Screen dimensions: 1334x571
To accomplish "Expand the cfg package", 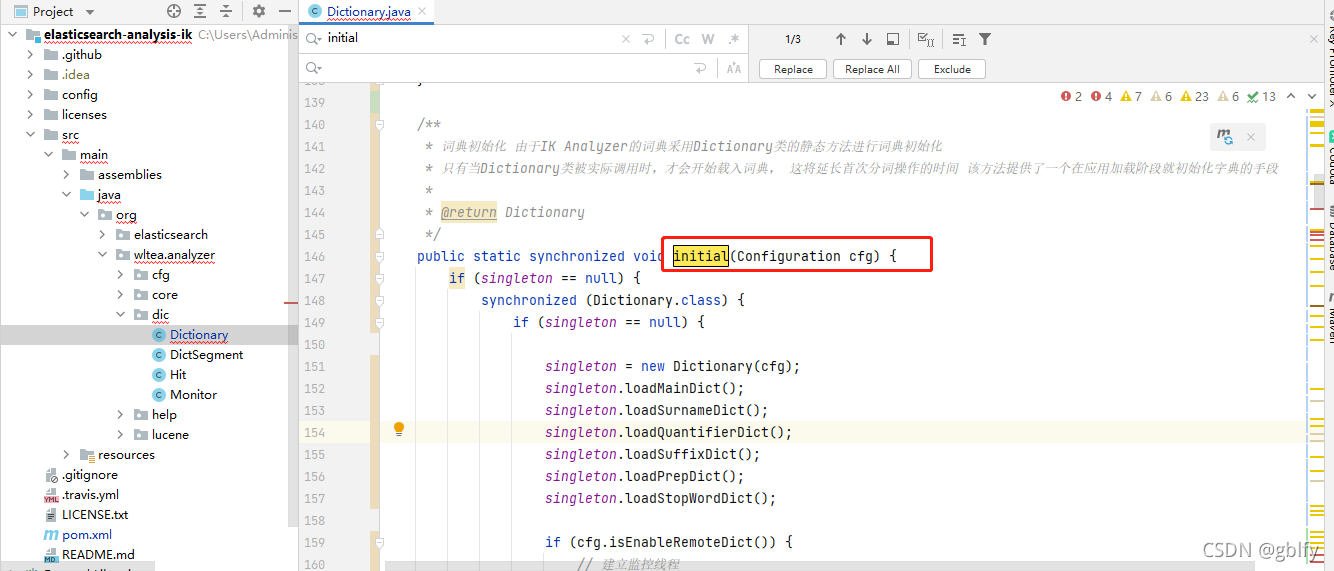I will (x=121, y=275).
